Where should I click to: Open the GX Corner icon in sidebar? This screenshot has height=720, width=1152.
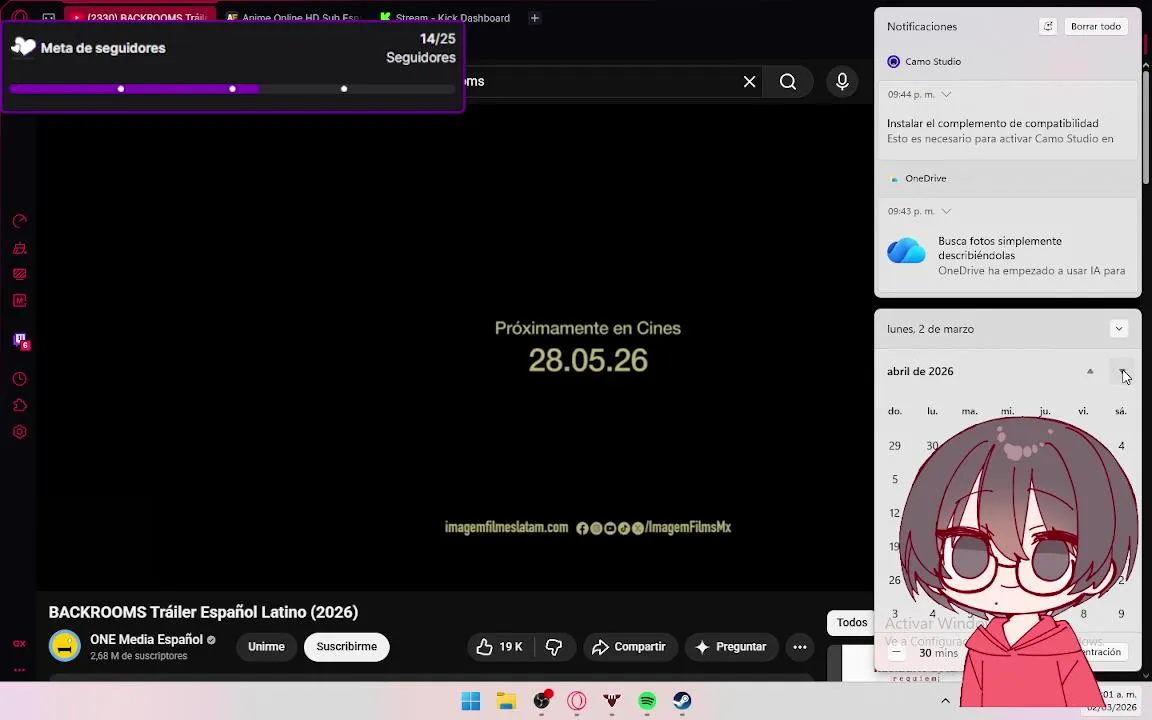20,644
